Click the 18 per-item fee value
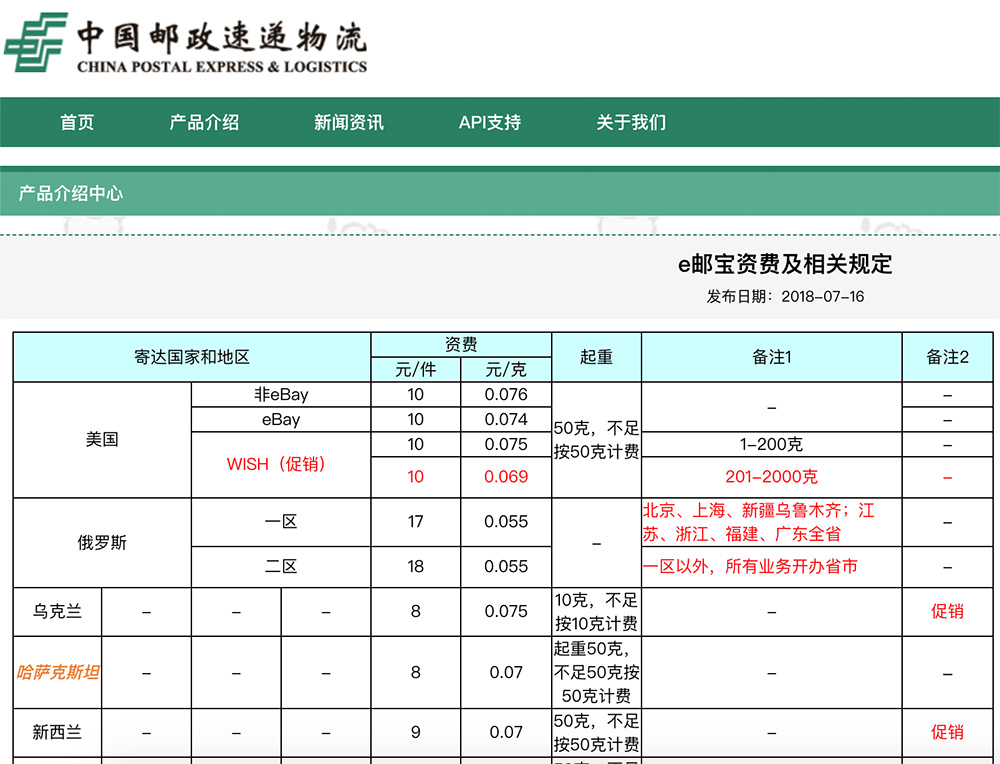Screen dimensions: 1000x764 click(416, 567)
